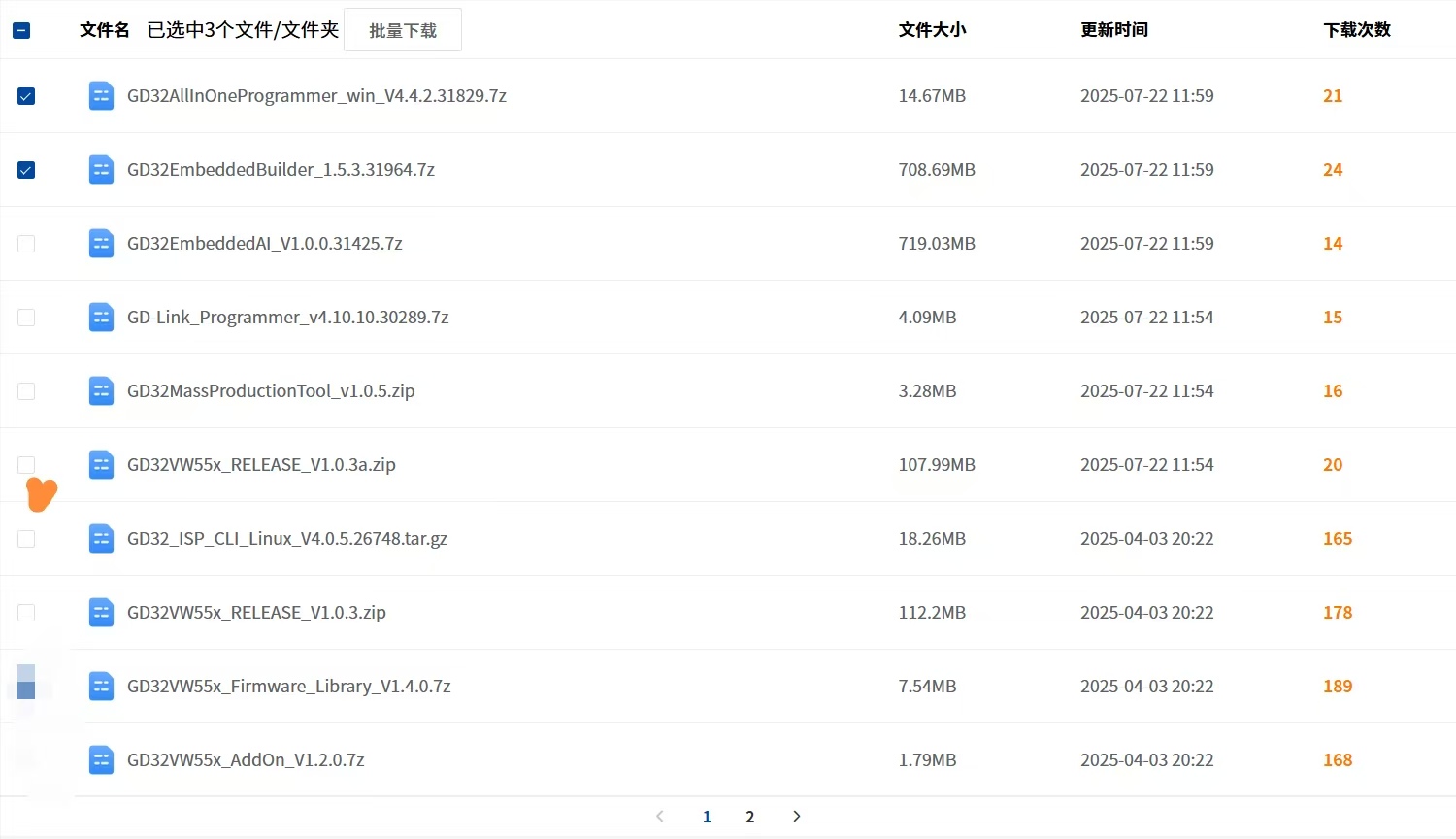Click file icon for GD32VW55x_RELEASE_V1.0.3.zip
The image size is (1456, 839).
tap(101, 613)
